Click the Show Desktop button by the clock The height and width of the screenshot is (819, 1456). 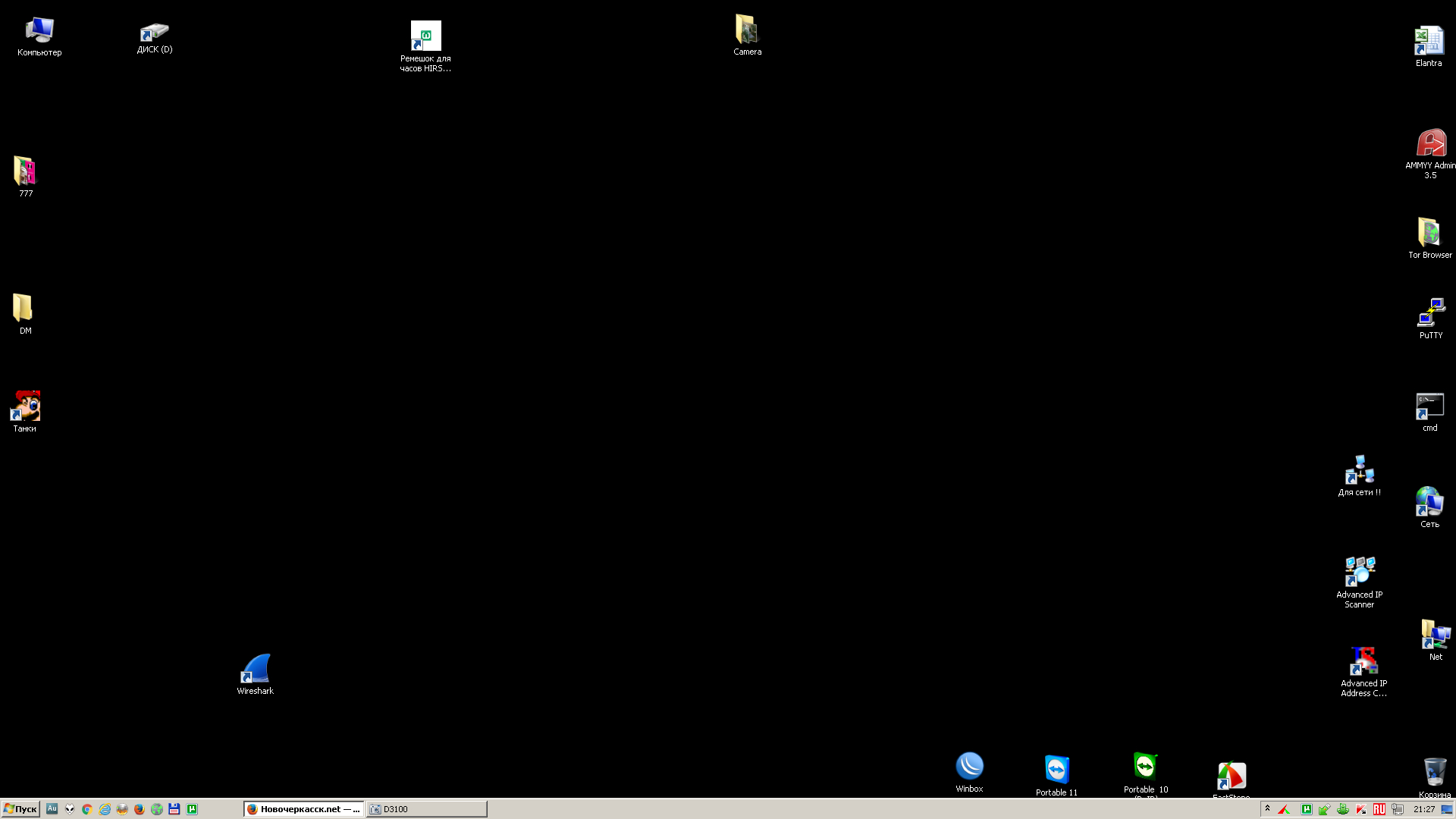(x=1447, y=809)
